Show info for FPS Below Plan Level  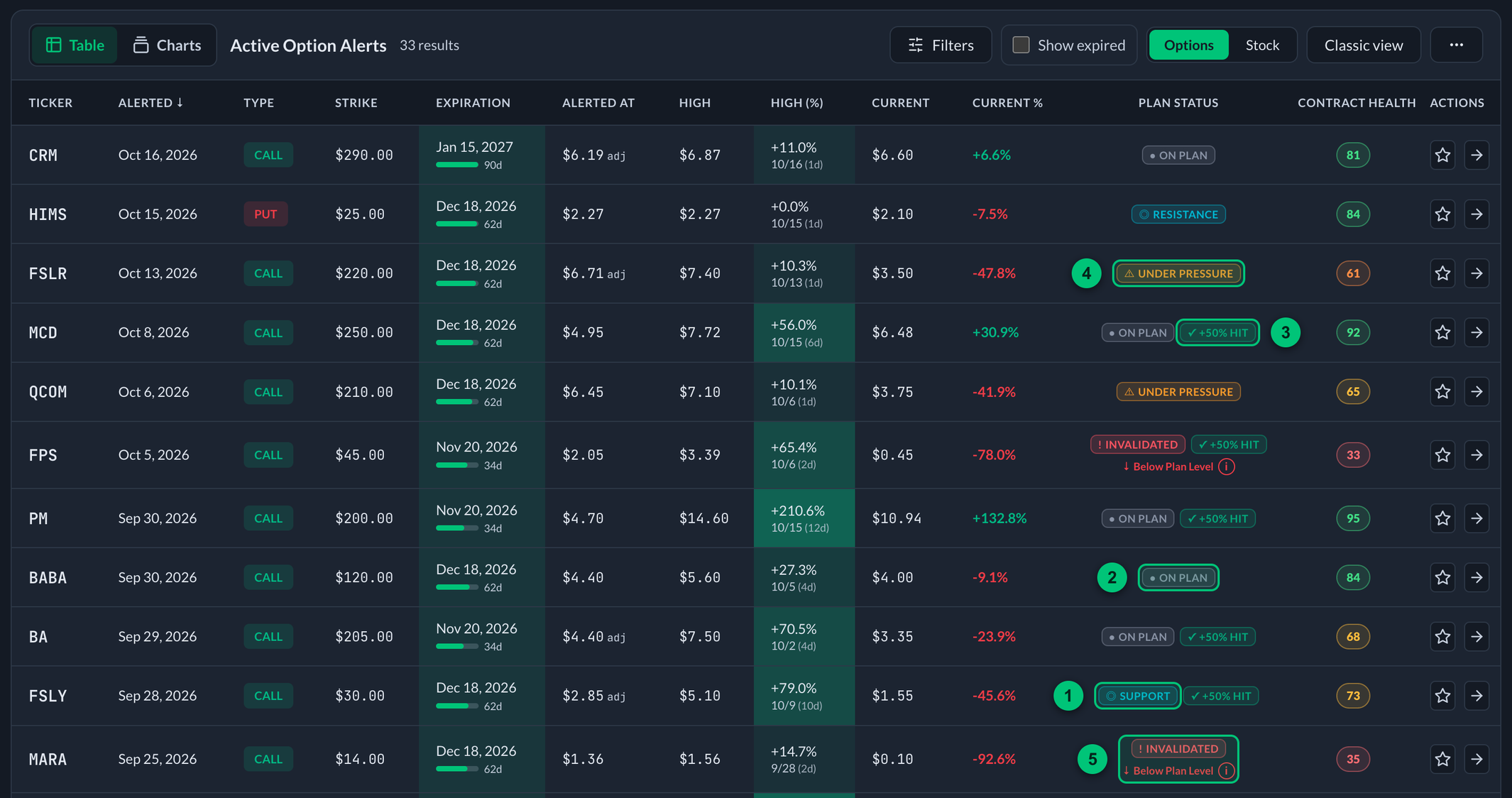click(x=1227, y=466)
